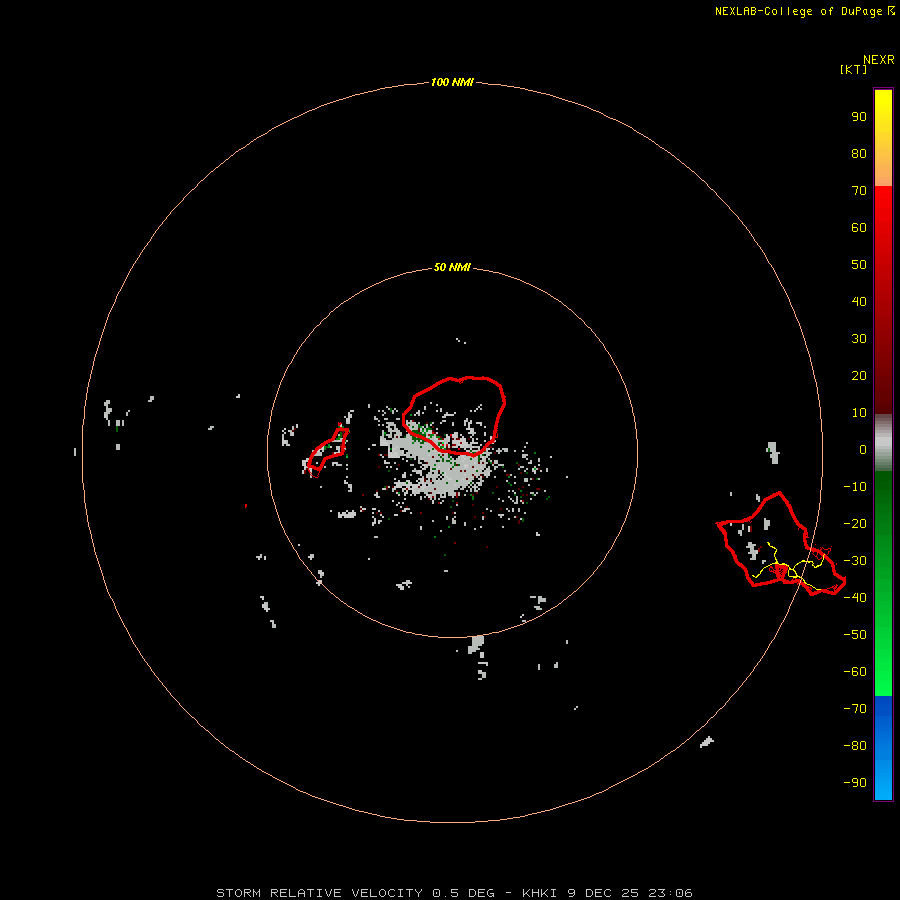900x900 pixels.
Task: Click the -70 value on the velocity scale
Action: pos(855,709)
